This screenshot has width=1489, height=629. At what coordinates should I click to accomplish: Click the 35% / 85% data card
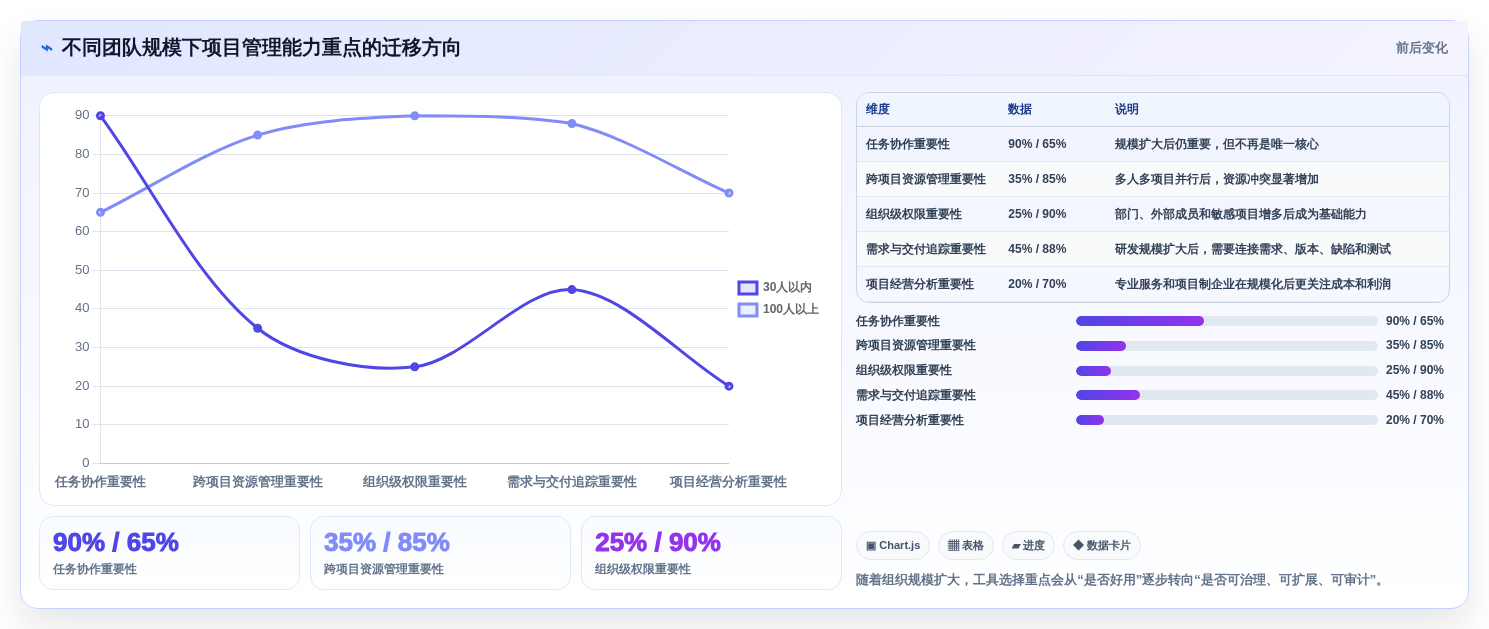click(440, 553)
